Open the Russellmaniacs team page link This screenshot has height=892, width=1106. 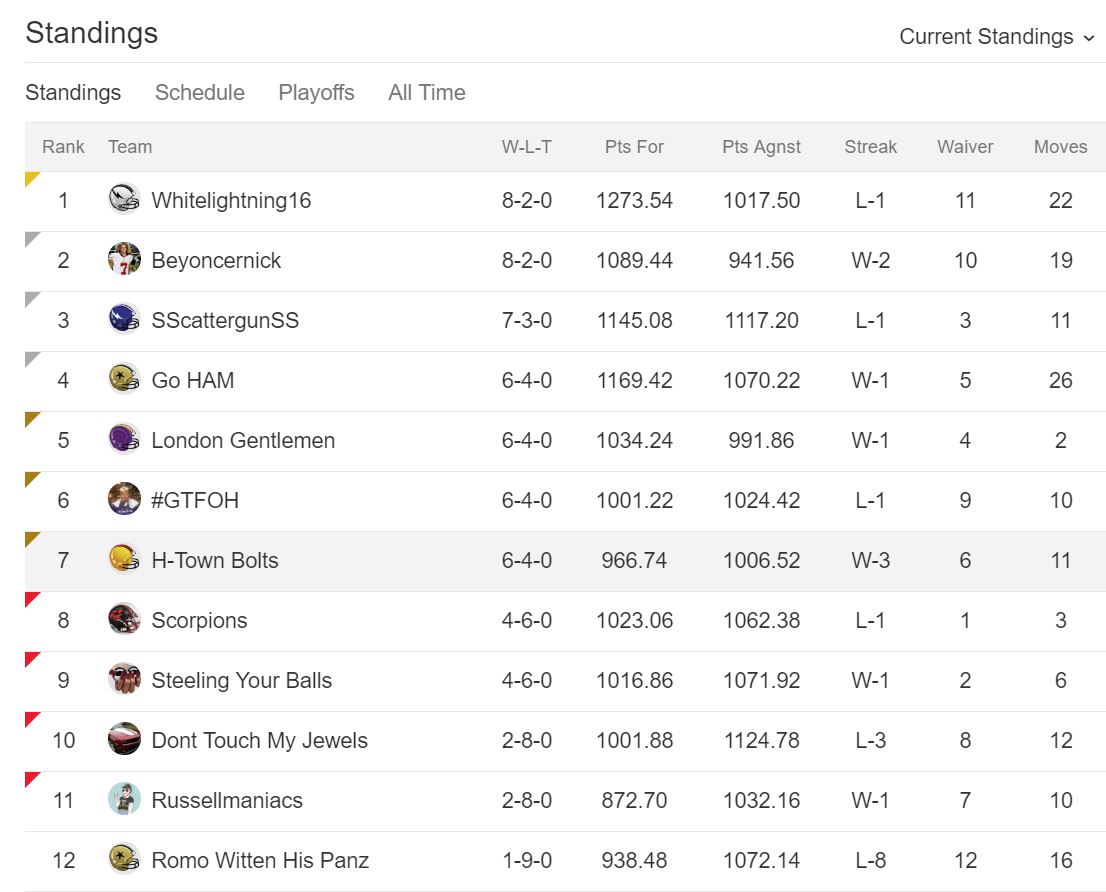pos(227,800)
